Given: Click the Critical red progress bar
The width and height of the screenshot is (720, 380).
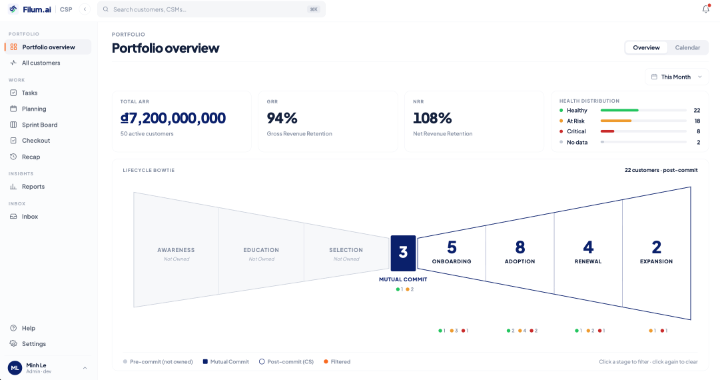Looking at the screenshot, I should click(x=607, y=131).
